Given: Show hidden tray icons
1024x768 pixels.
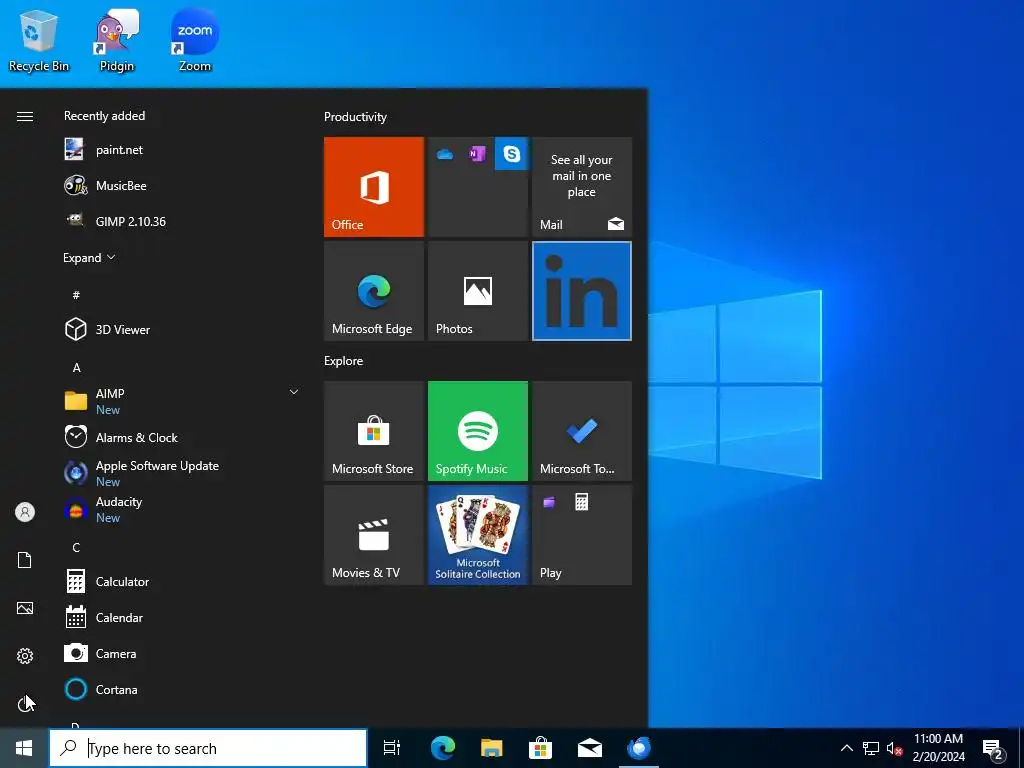Looking at the screenshot, I should 846,748.
